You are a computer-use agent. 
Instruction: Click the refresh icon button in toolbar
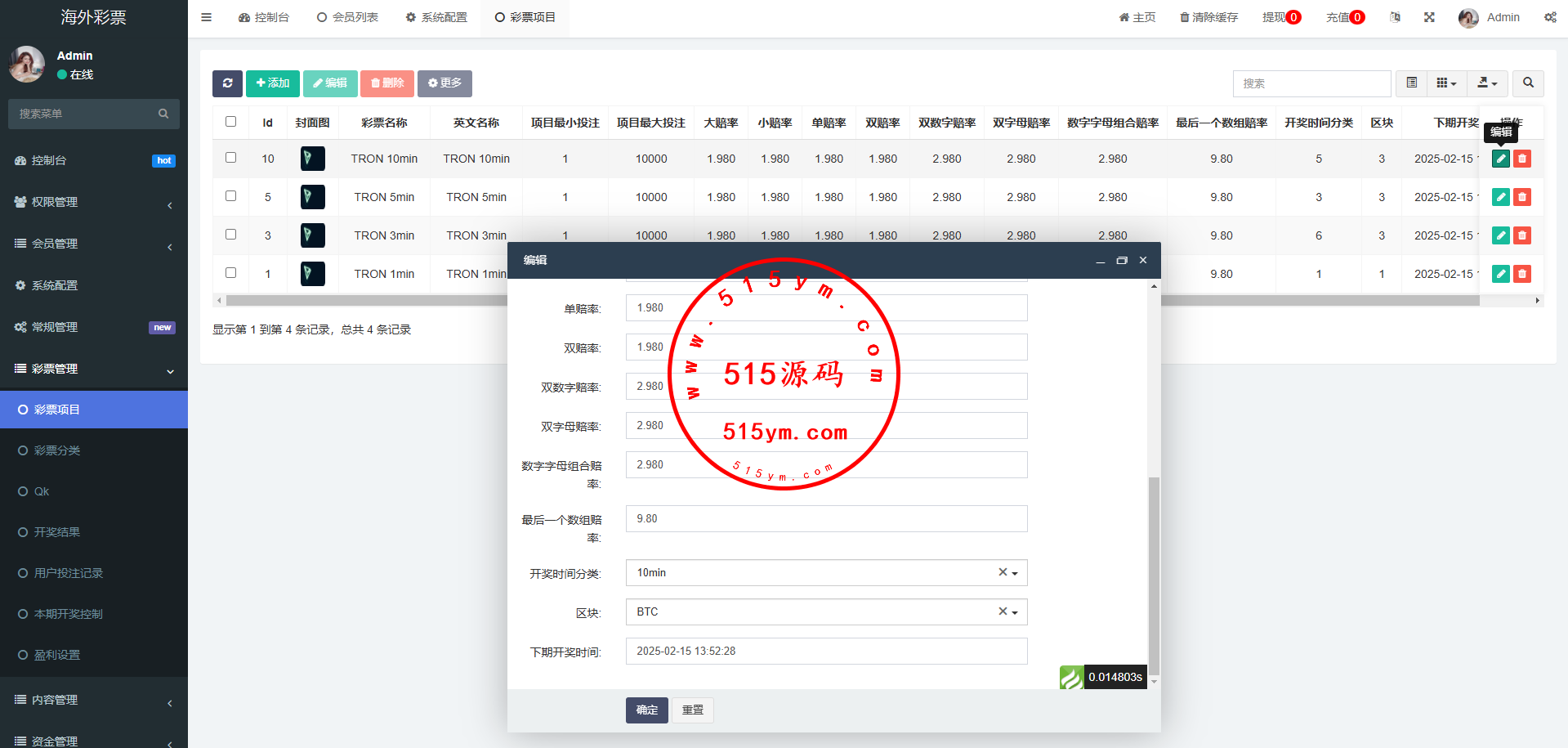tap(227, 83)
